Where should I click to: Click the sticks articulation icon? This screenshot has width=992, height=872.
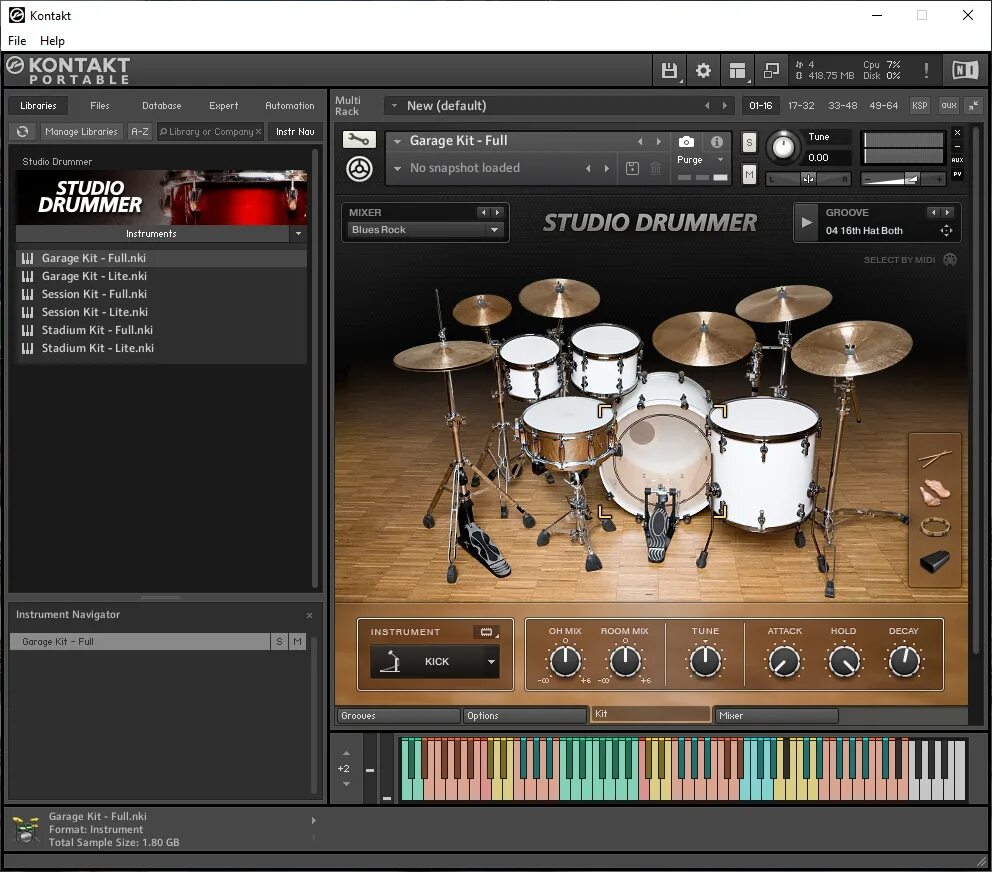click(x=934, y=457)
